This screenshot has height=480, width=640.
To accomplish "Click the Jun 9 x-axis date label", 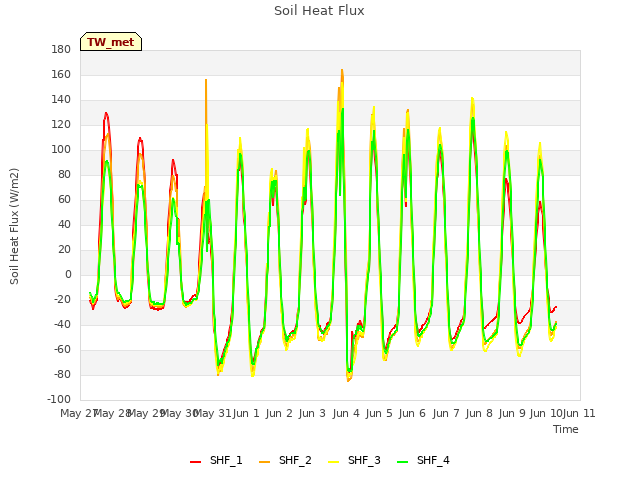I will click(x=512, y=413).
